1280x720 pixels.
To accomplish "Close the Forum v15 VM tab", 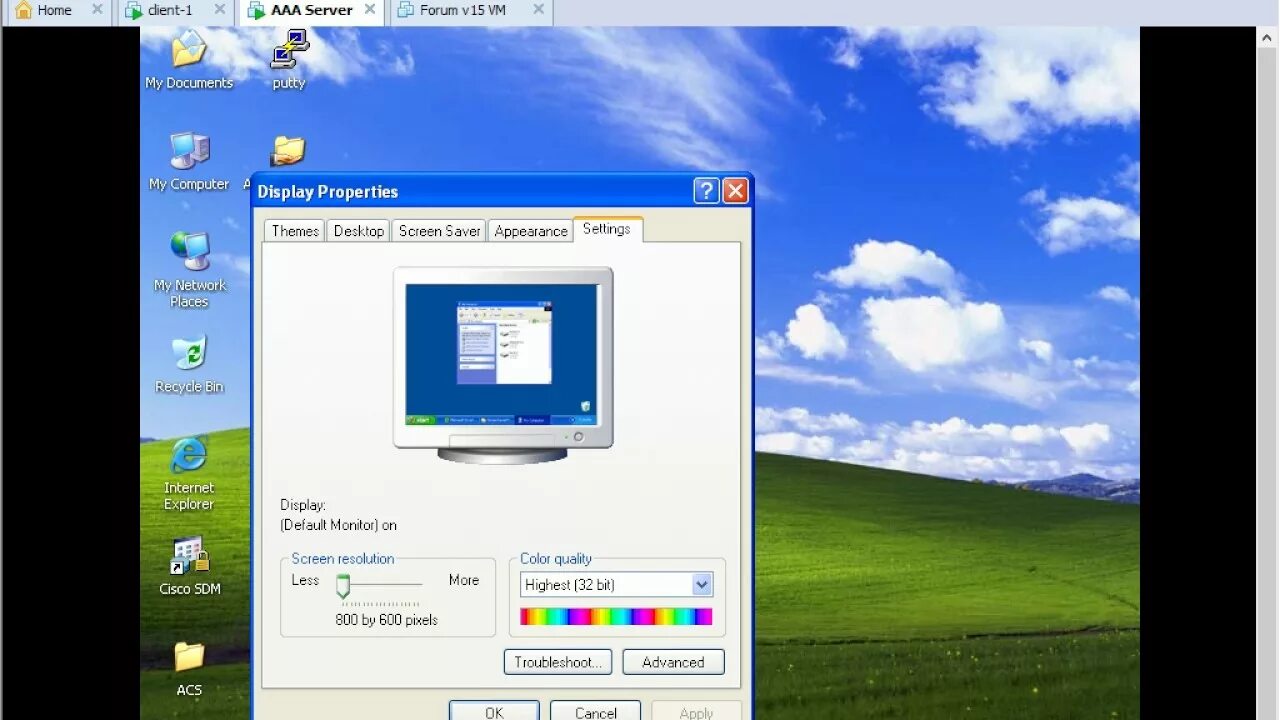I will click(x=538, y=9).
